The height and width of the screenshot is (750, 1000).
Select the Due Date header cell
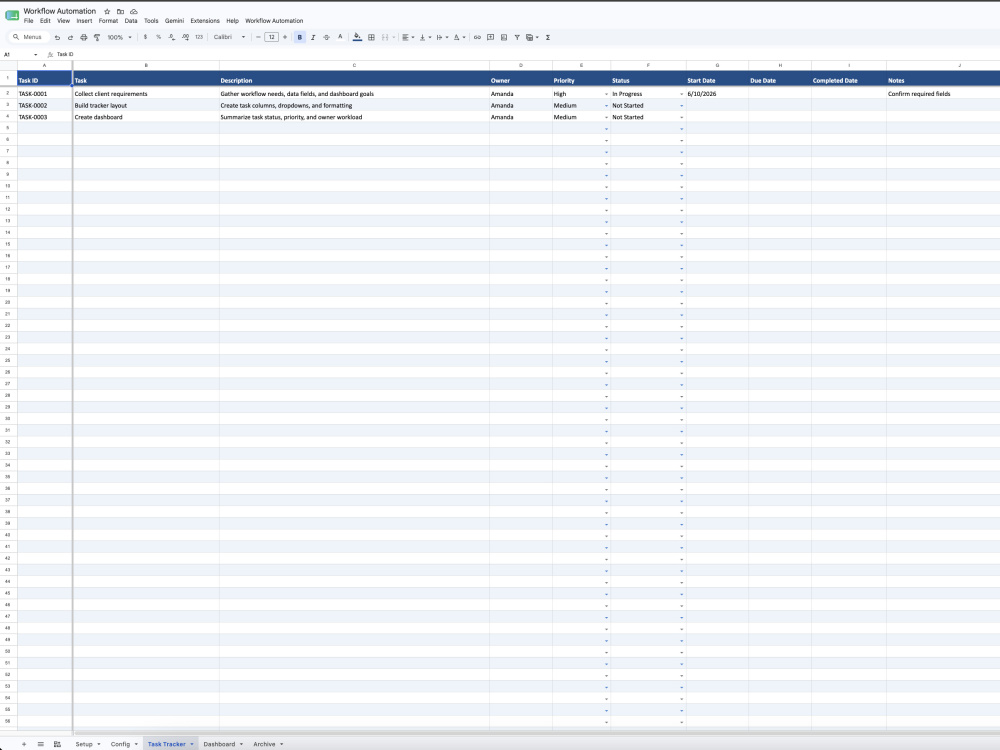pyautogui.click(x=780, y=79)
